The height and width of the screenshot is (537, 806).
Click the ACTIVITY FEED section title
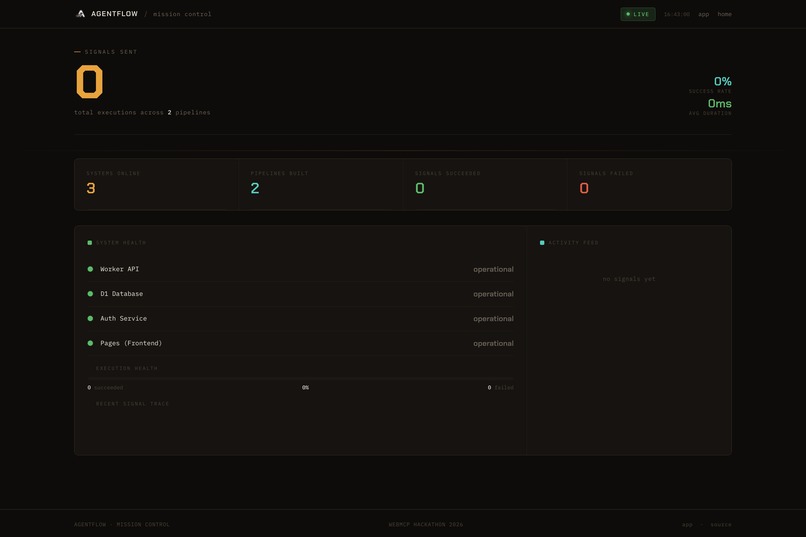pyautogui.click(x=573, y=243)
